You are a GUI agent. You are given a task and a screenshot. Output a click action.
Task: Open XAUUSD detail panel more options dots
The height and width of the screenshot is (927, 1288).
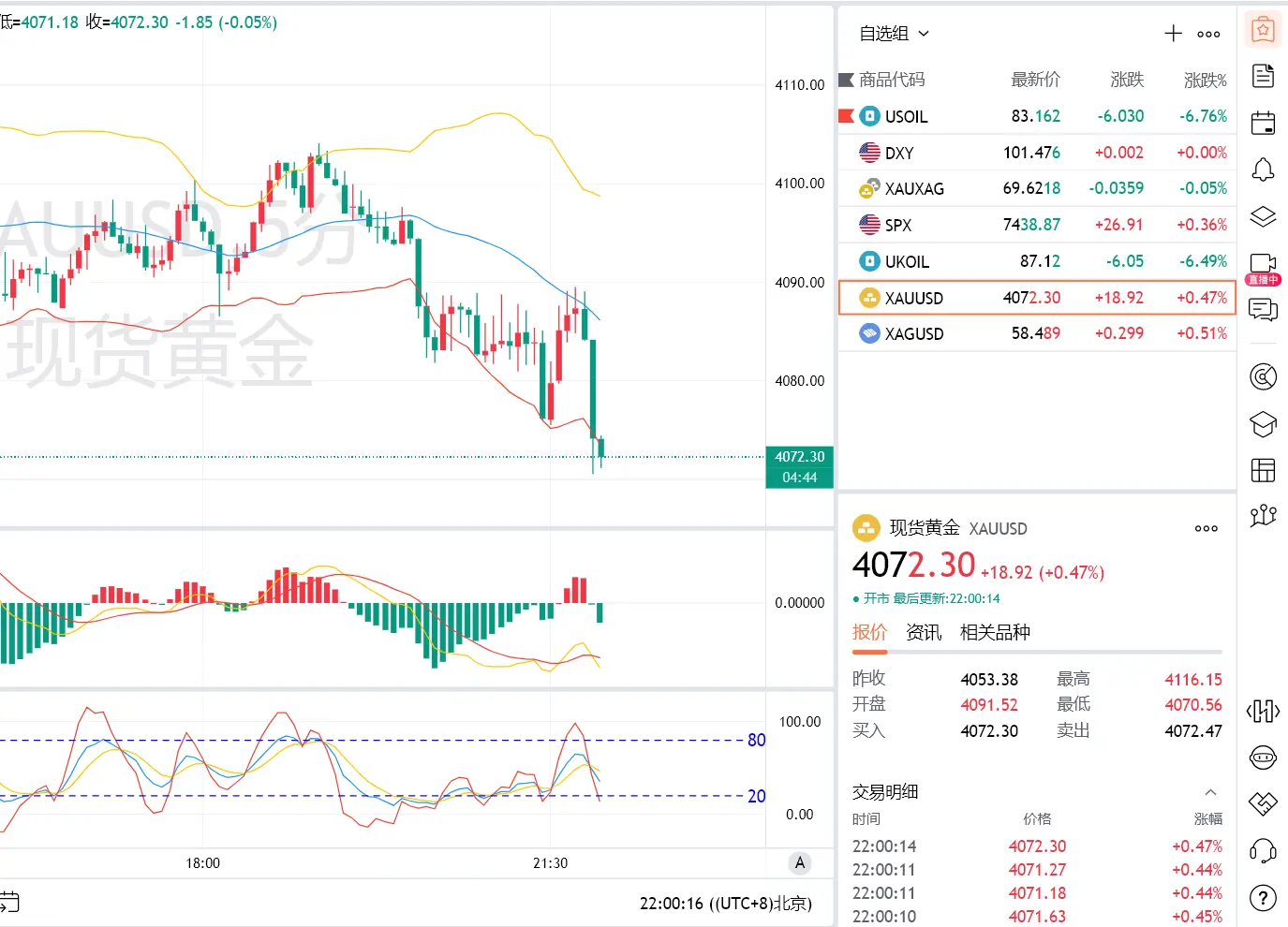coord(1207,529)
